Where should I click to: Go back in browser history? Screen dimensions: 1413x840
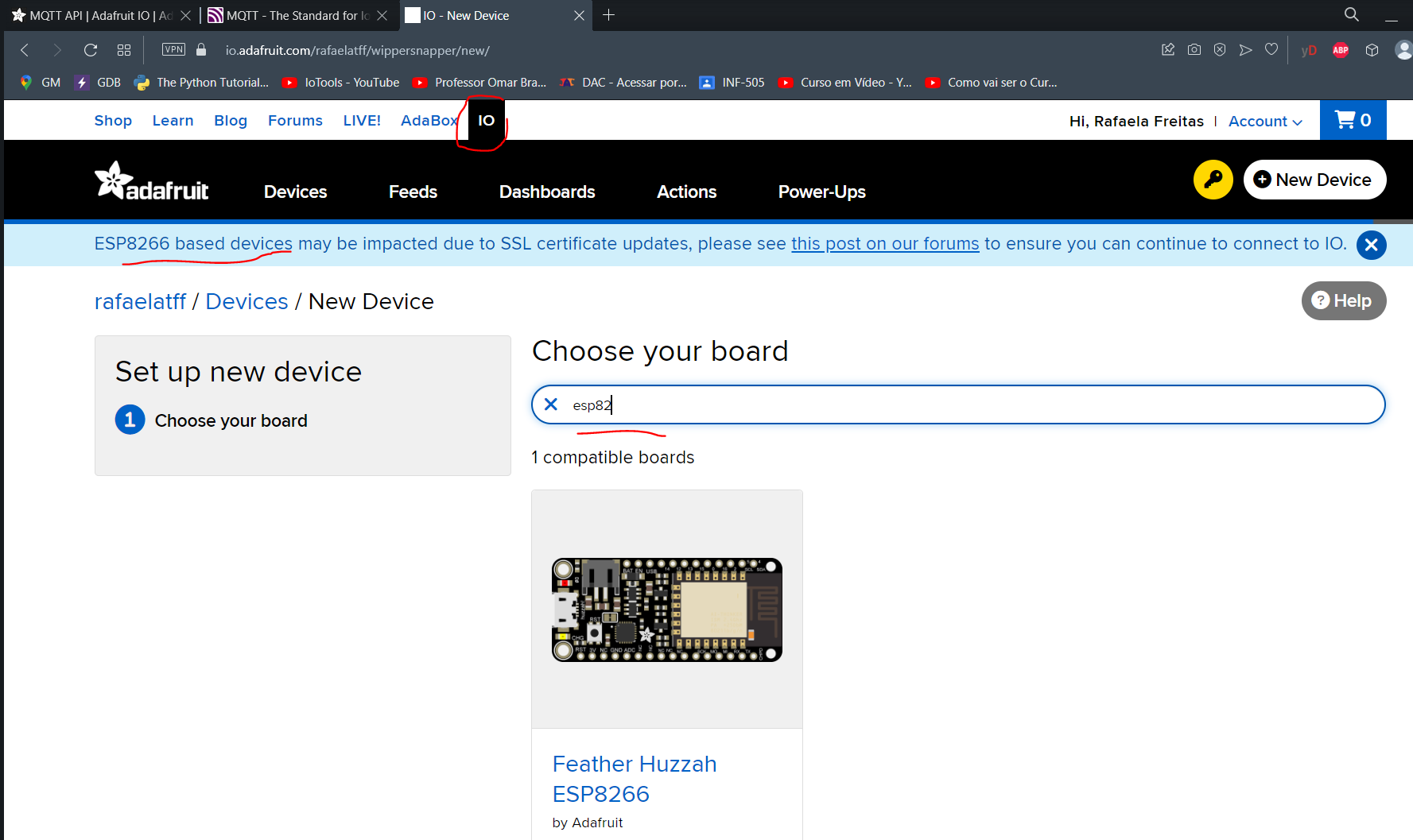pyautogui.click(x=25, y=50)
